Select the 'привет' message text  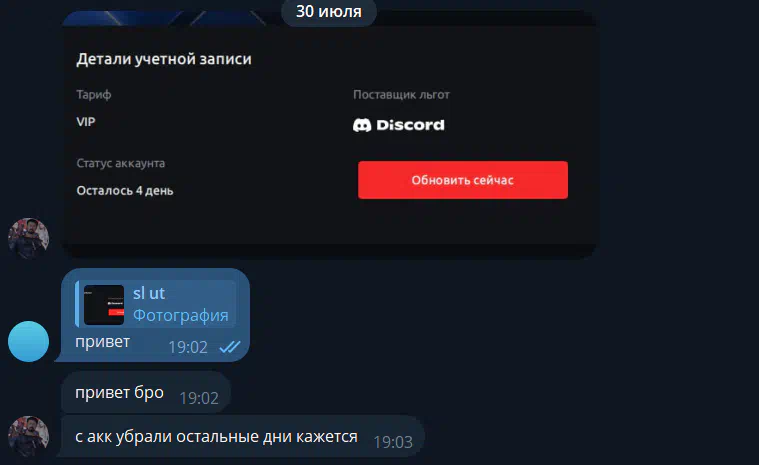[103, 342]
